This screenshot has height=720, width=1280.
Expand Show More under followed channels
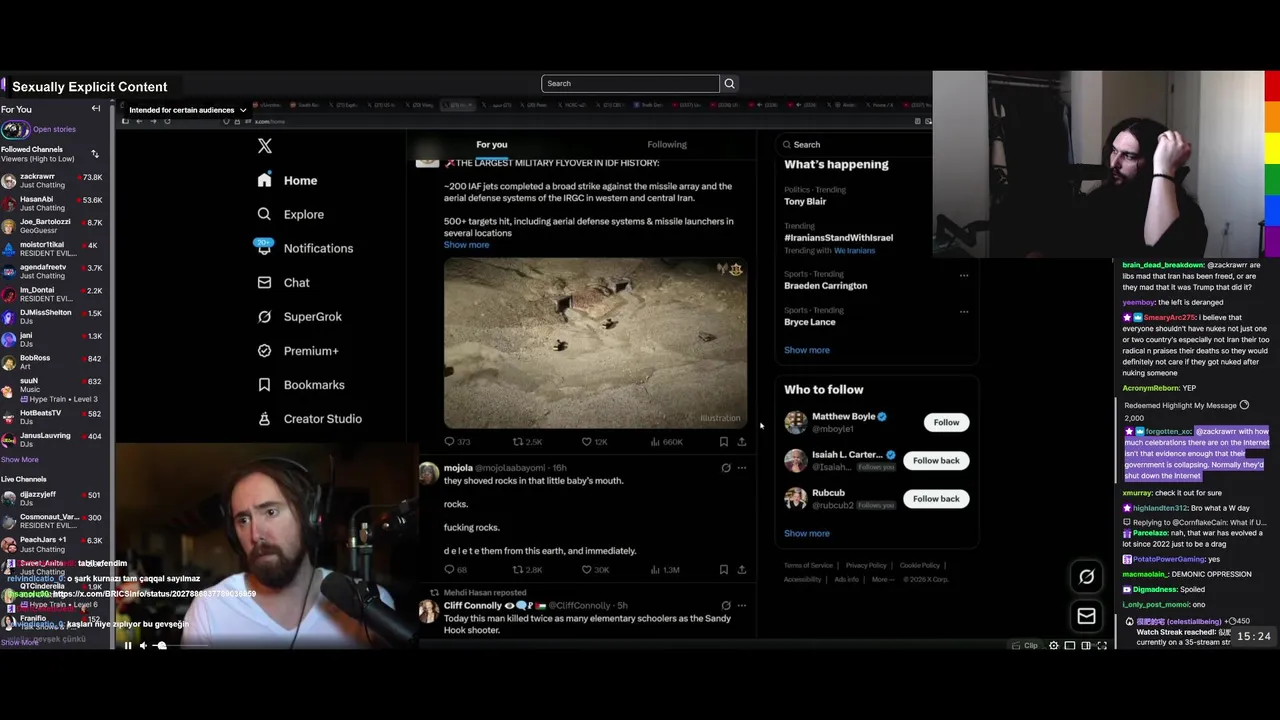[19, 460]
